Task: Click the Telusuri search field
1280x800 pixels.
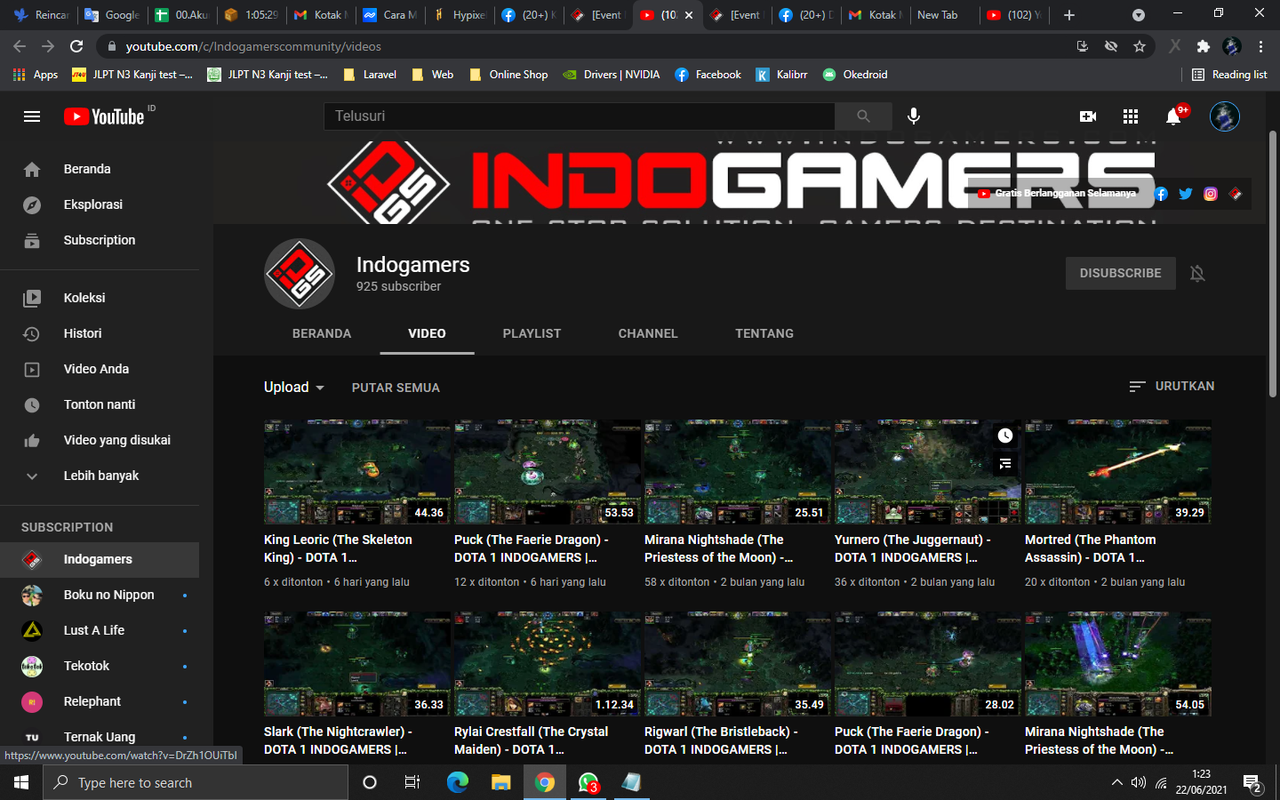Action: pos(579,116)
